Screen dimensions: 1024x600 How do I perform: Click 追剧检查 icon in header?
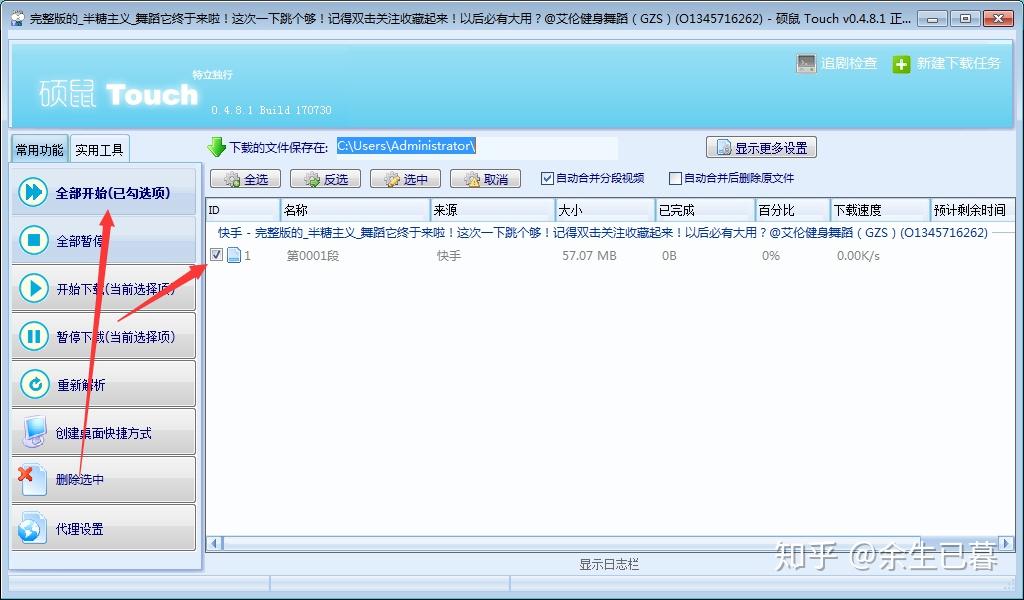point(806,63)
